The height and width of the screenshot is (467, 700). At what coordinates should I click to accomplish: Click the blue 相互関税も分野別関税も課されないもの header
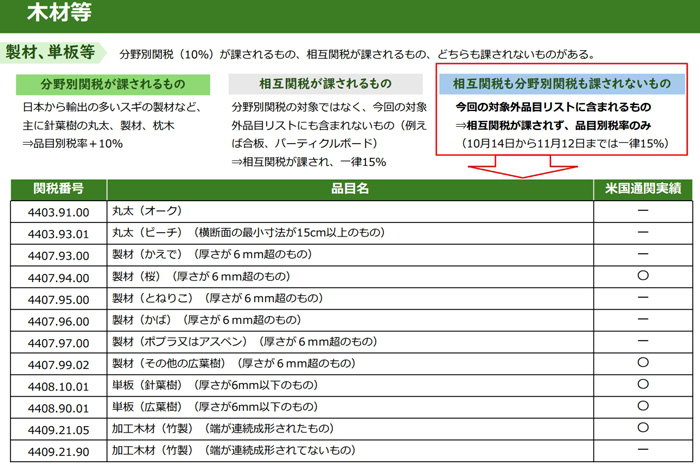(x=561, y=84)
